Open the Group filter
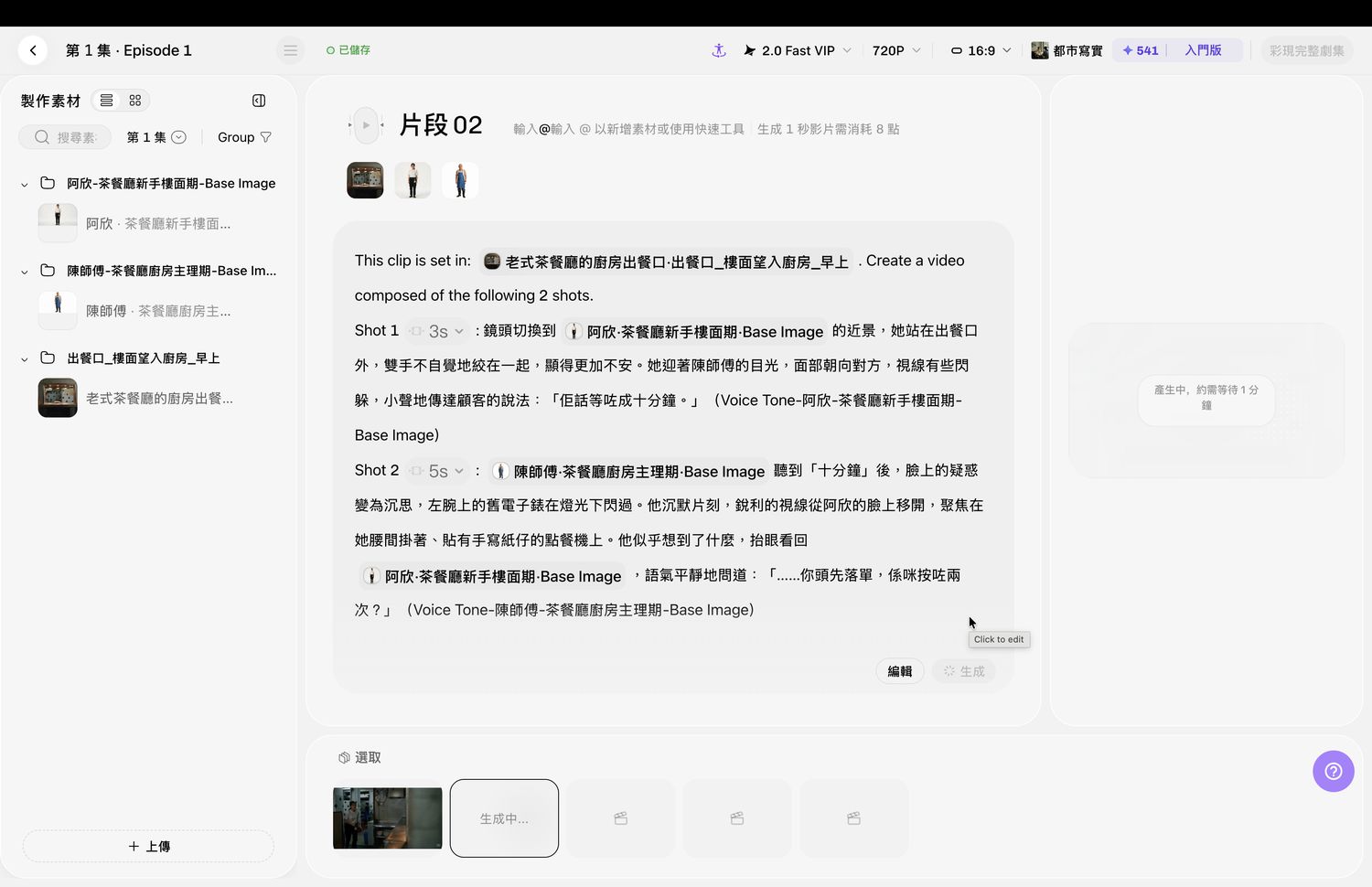1372x887 pixels. [244, 137]
